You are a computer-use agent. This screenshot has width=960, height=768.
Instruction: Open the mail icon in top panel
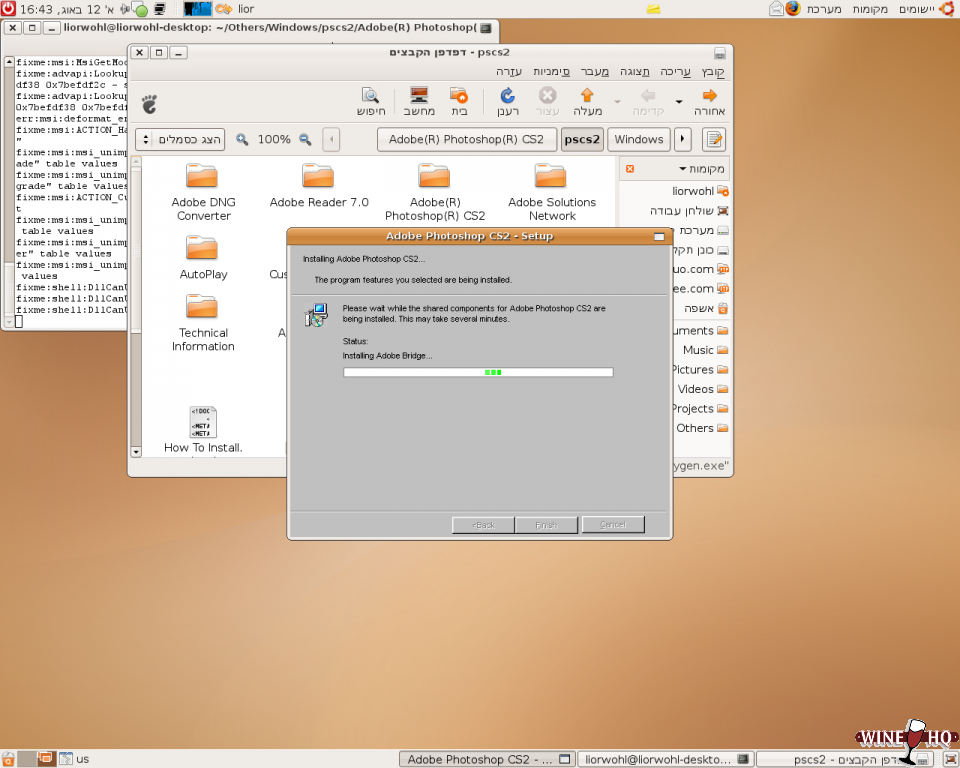[776, 9]
